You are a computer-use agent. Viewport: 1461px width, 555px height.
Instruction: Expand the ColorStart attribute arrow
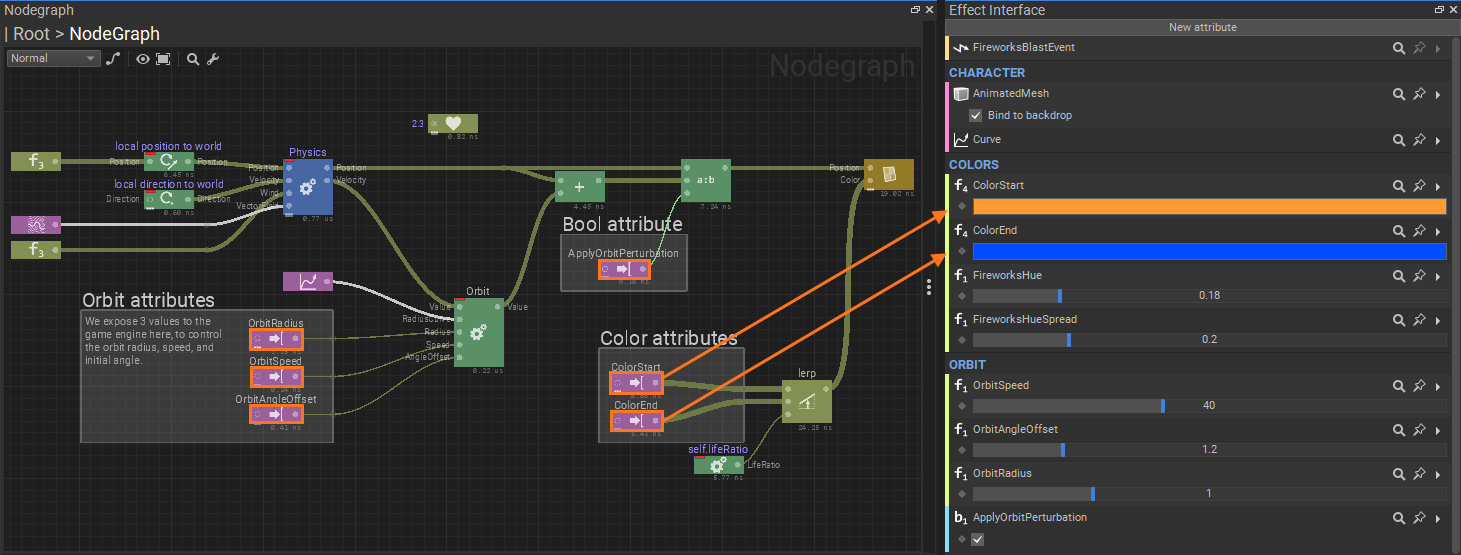click(x=1438, y=186)
